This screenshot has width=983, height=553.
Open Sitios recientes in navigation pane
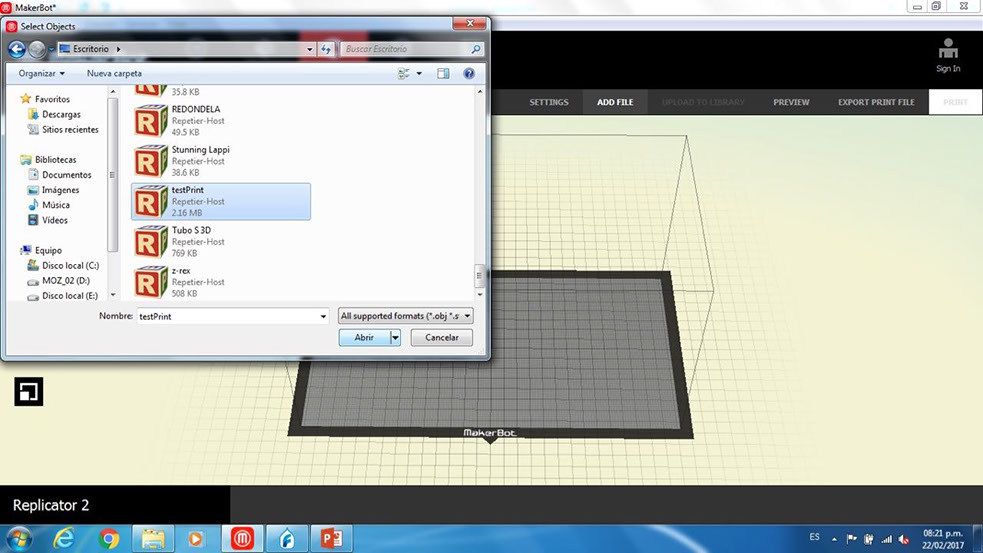[70, 129]
